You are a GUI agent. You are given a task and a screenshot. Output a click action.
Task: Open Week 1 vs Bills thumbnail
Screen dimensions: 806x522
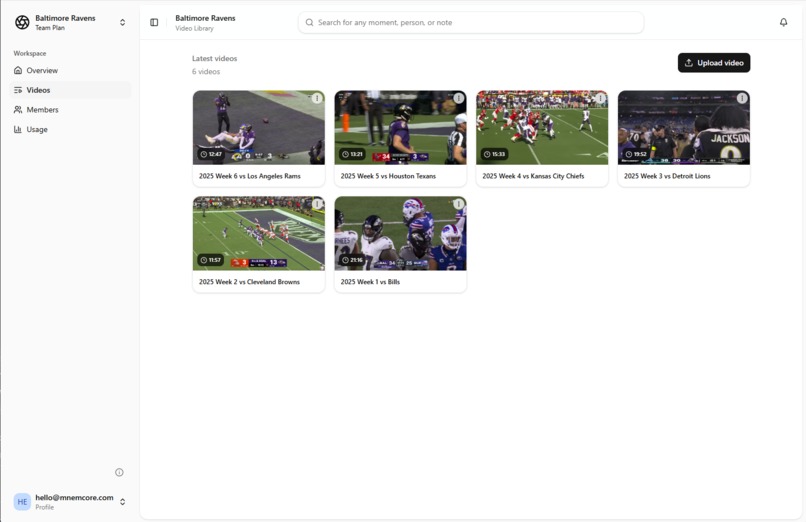(x=400, y=234)
